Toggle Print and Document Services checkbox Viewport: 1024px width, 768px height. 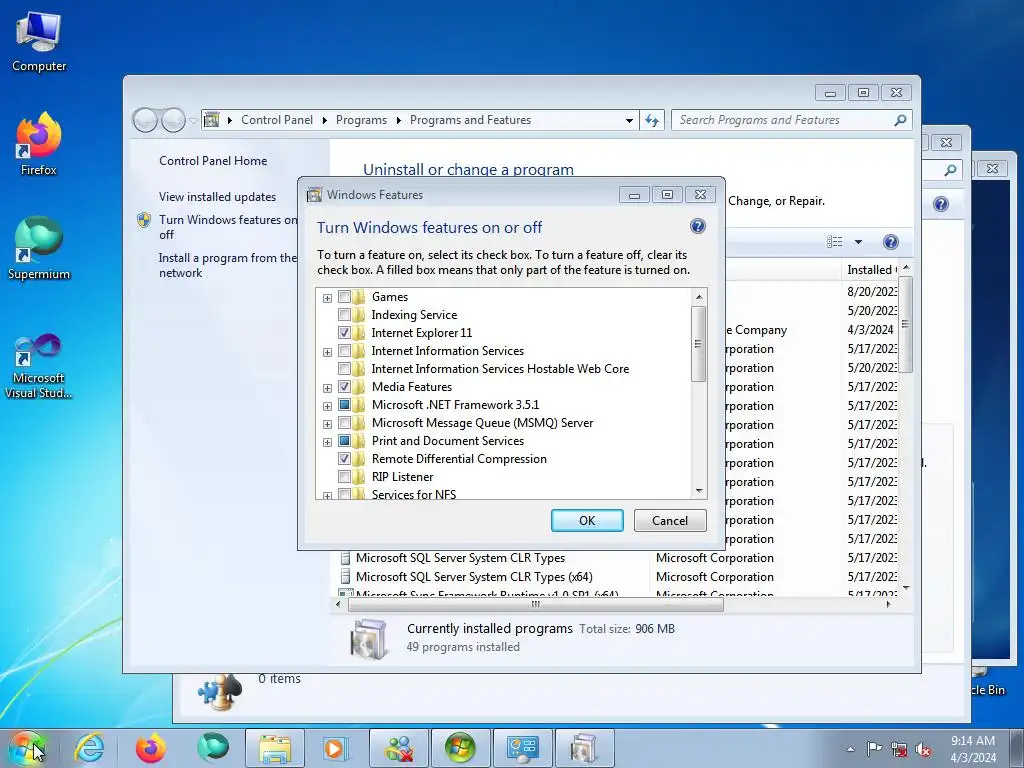tap(344, 441)
